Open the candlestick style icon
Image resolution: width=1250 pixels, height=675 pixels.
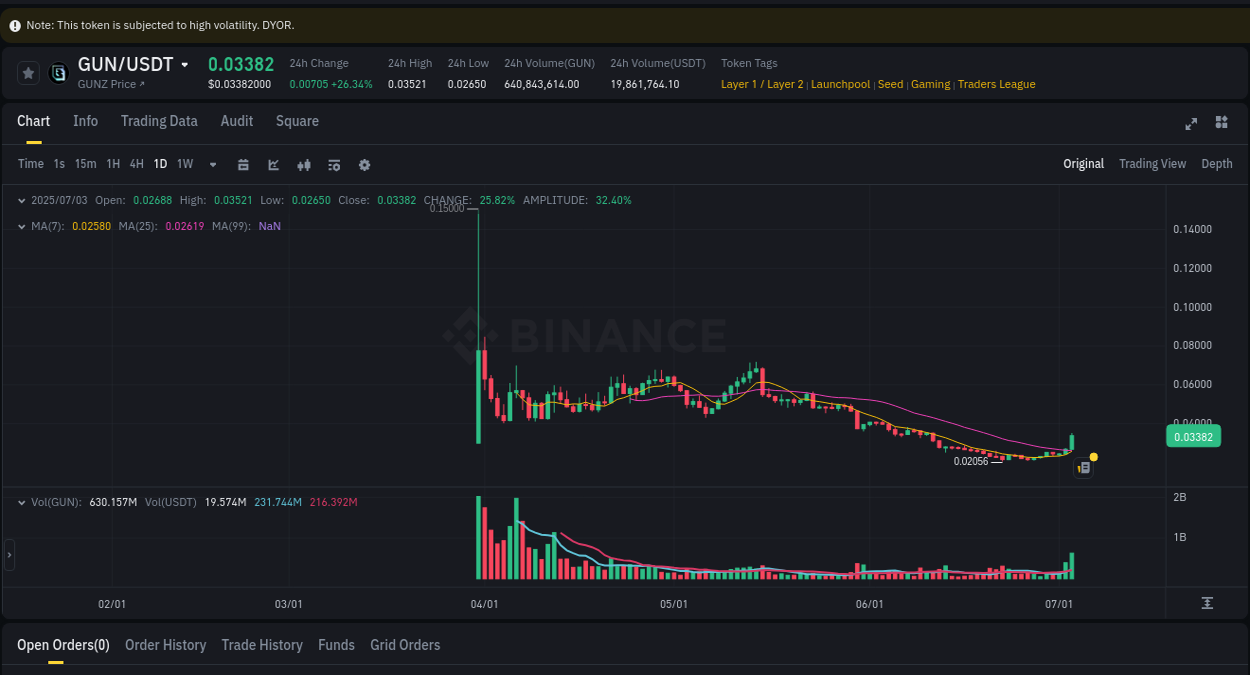[304, 164]
